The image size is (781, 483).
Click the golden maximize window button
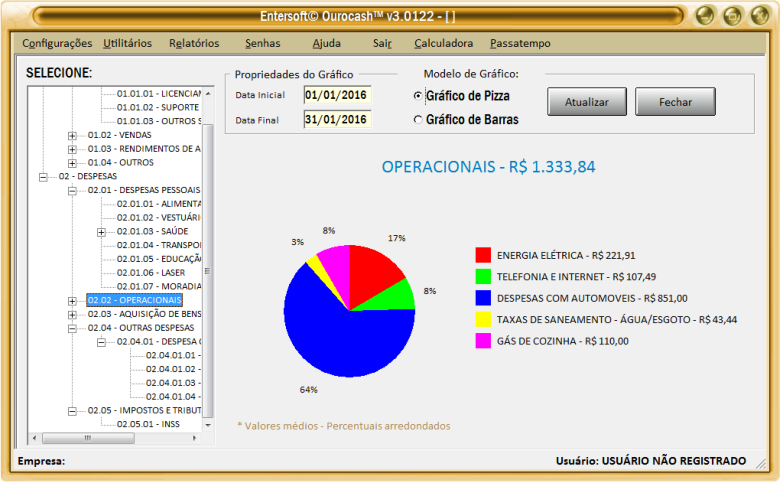point(732,15)
